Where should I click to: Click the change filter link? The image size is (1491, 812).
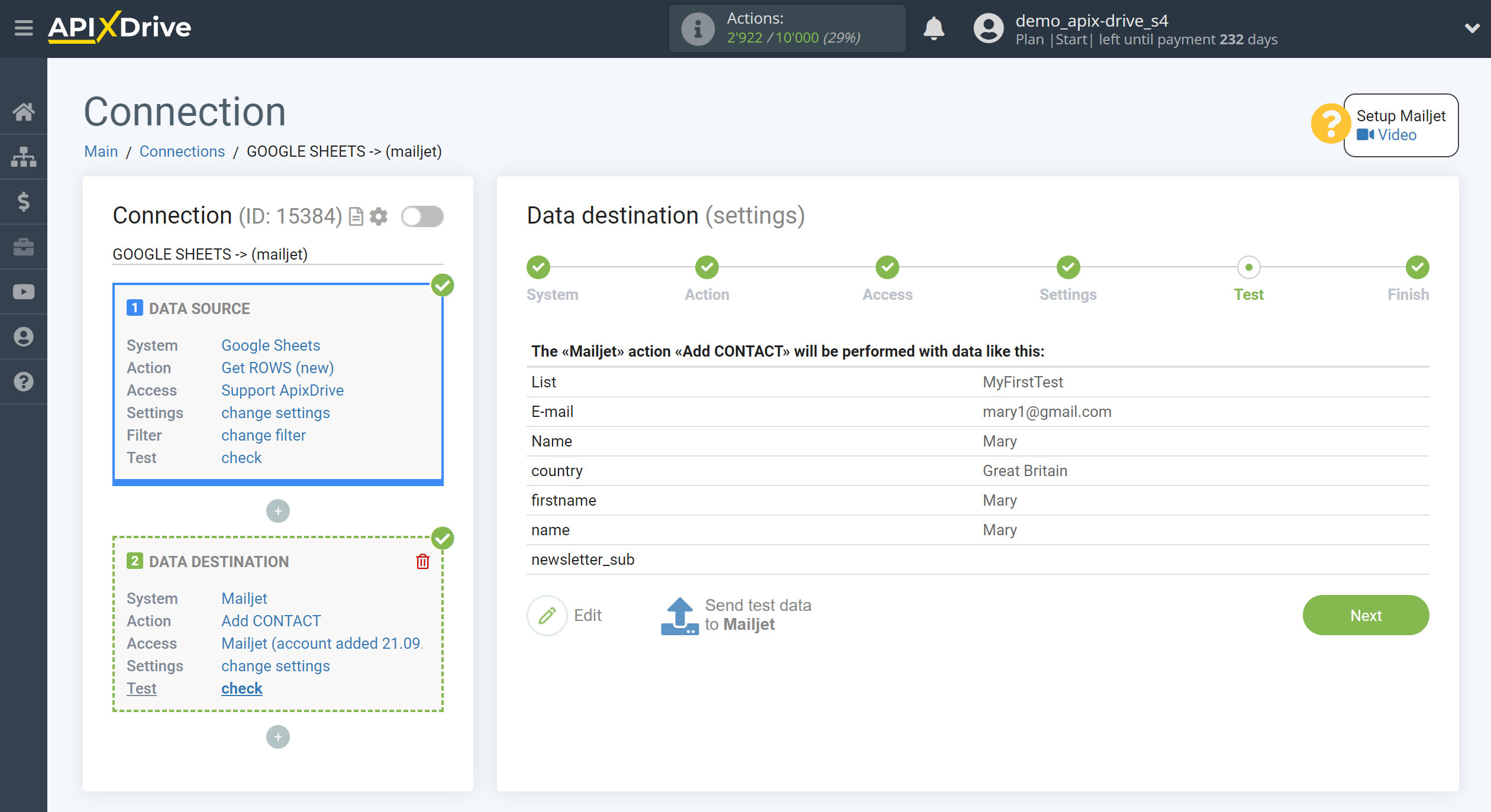click(x=263, y=435)
